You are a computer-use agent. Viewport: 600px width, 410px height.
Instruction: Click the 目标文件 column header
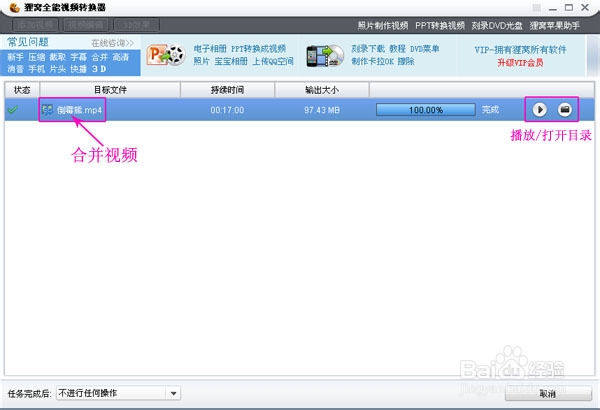click(x=110, y=90)
